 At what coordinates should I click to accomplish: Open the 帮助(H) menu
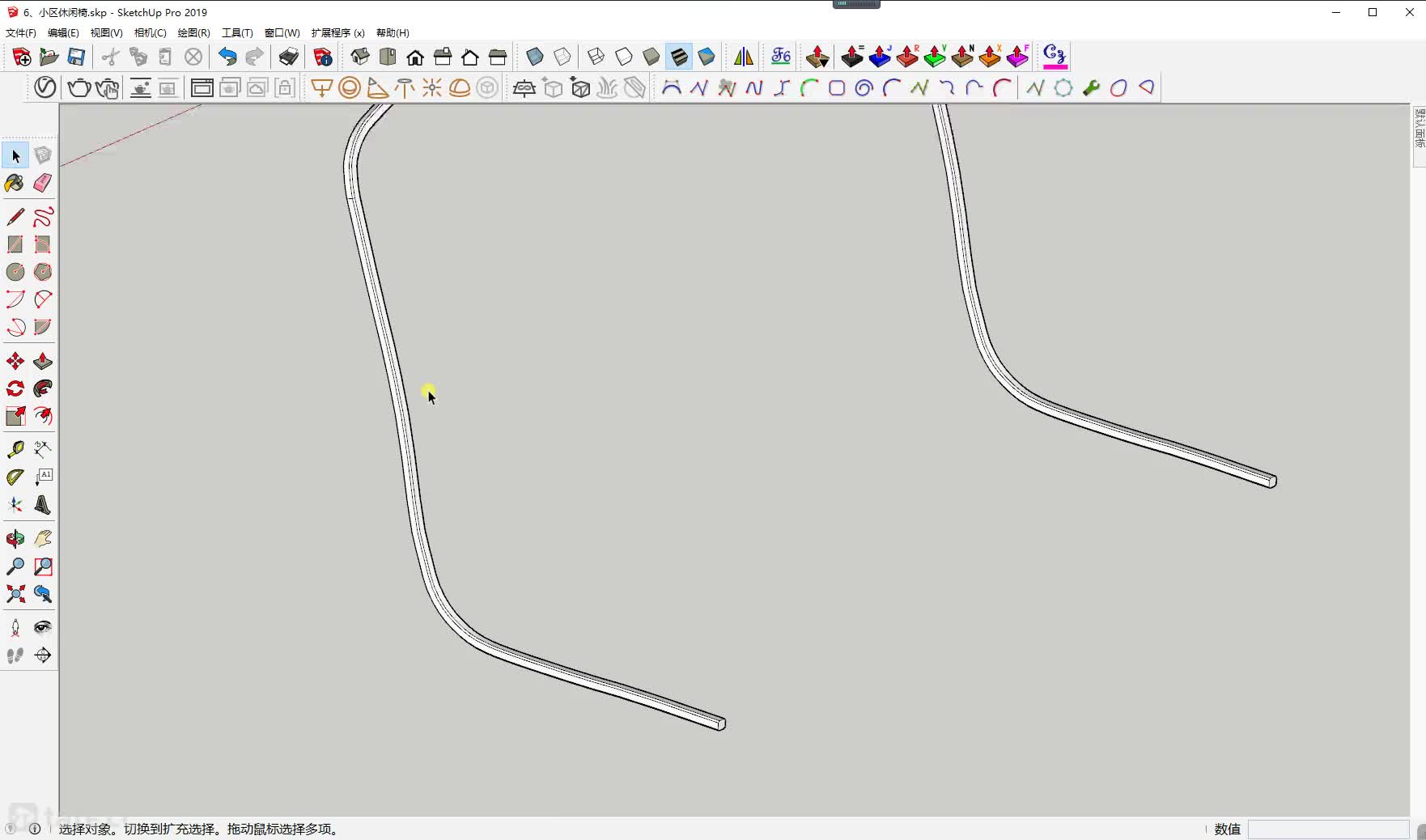393,33
